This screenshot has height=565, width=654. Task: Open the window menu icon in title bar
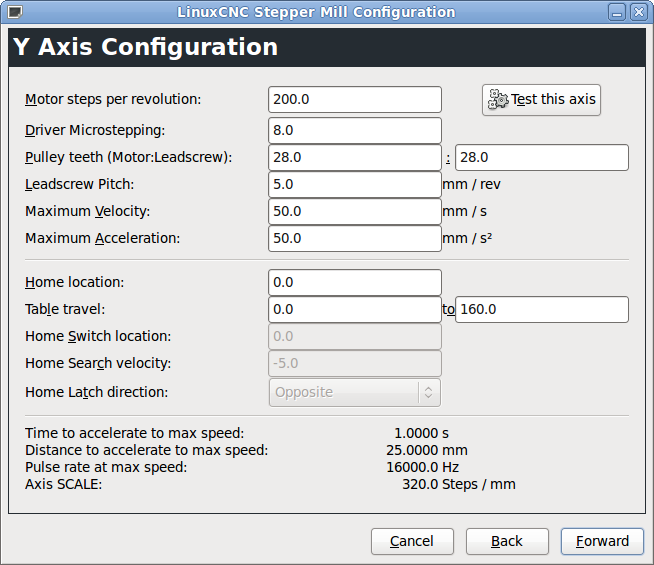point(12,12)
